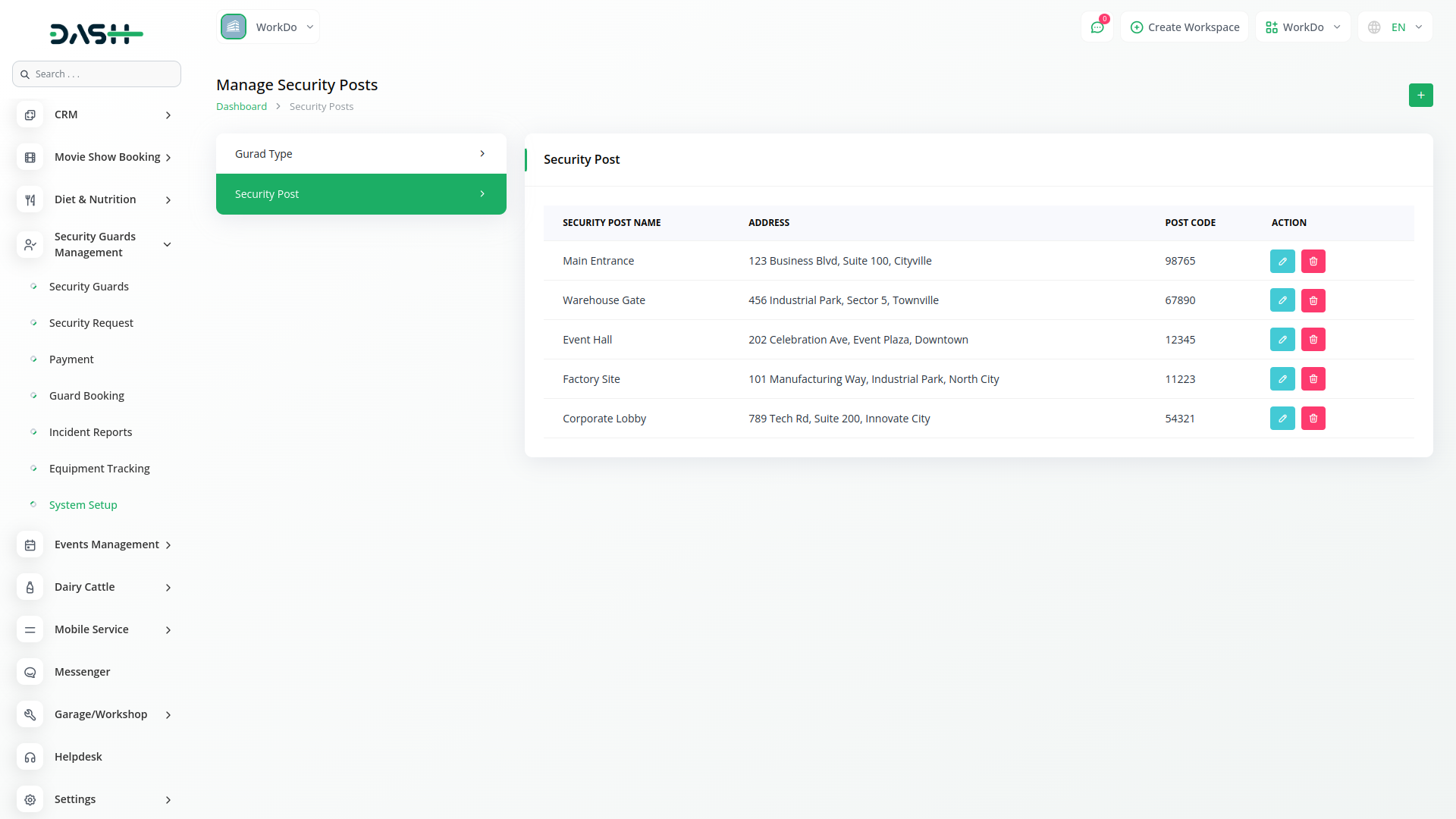Follow the Dashboard breadcrumb link
The width and height of the screenshot is (1456, 819).
[241, 107]
